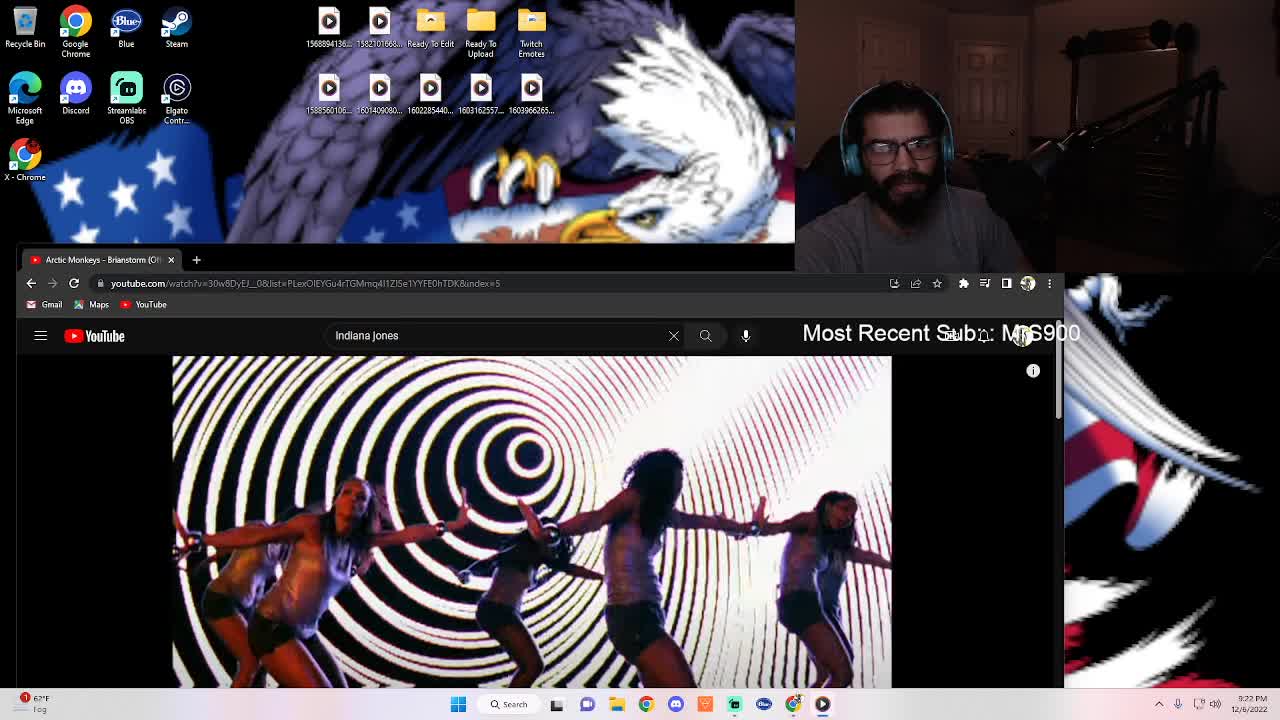Open Chrome media controls icon
Image resolution: width=1280 pixels, height=720 pixels.
pyautogui.click(x=985, y=283)
